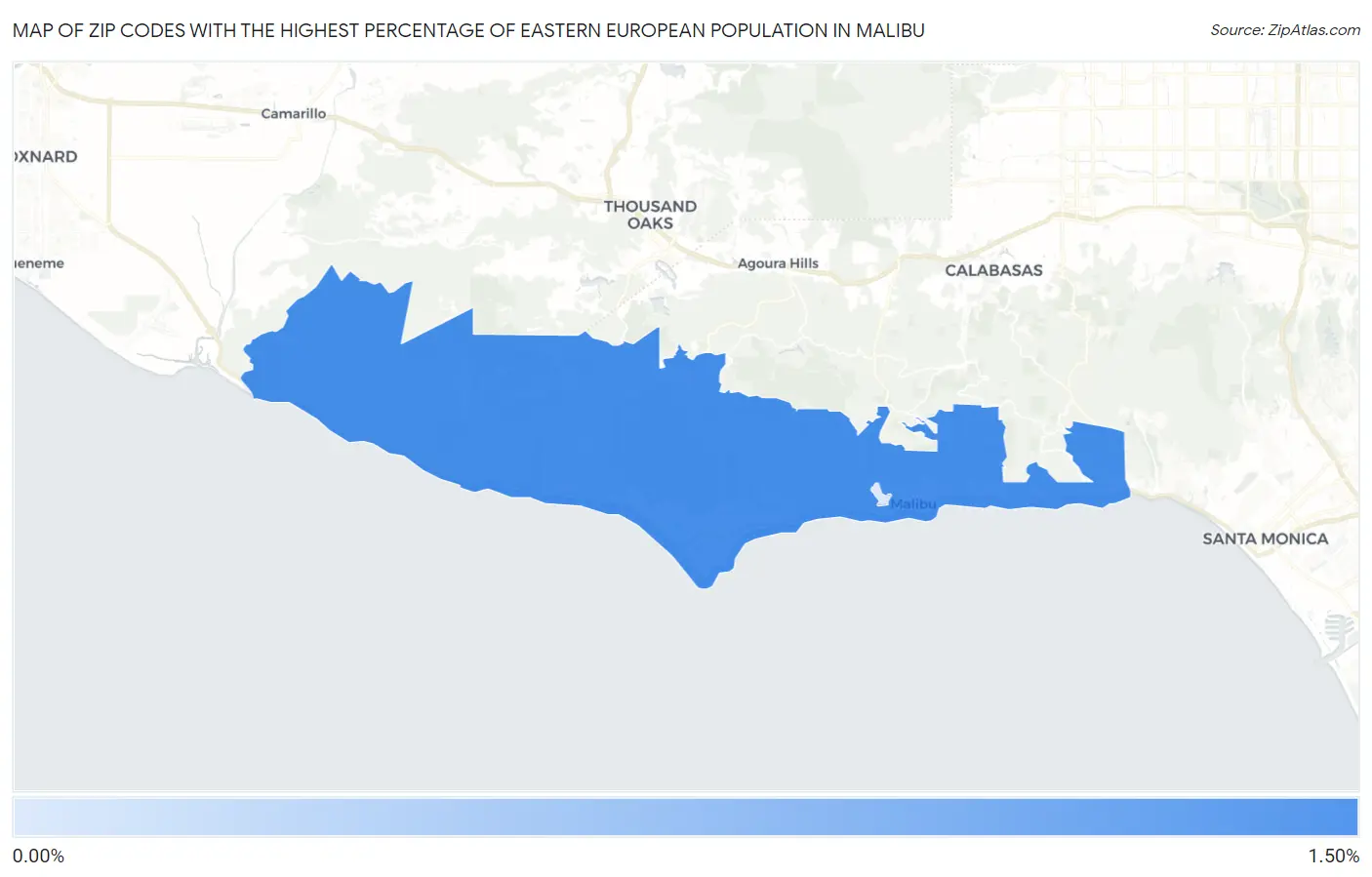Click the percentage gradient legend bar
The height and width of the screenshot is (877, 1372).
[x=686, y=817]
